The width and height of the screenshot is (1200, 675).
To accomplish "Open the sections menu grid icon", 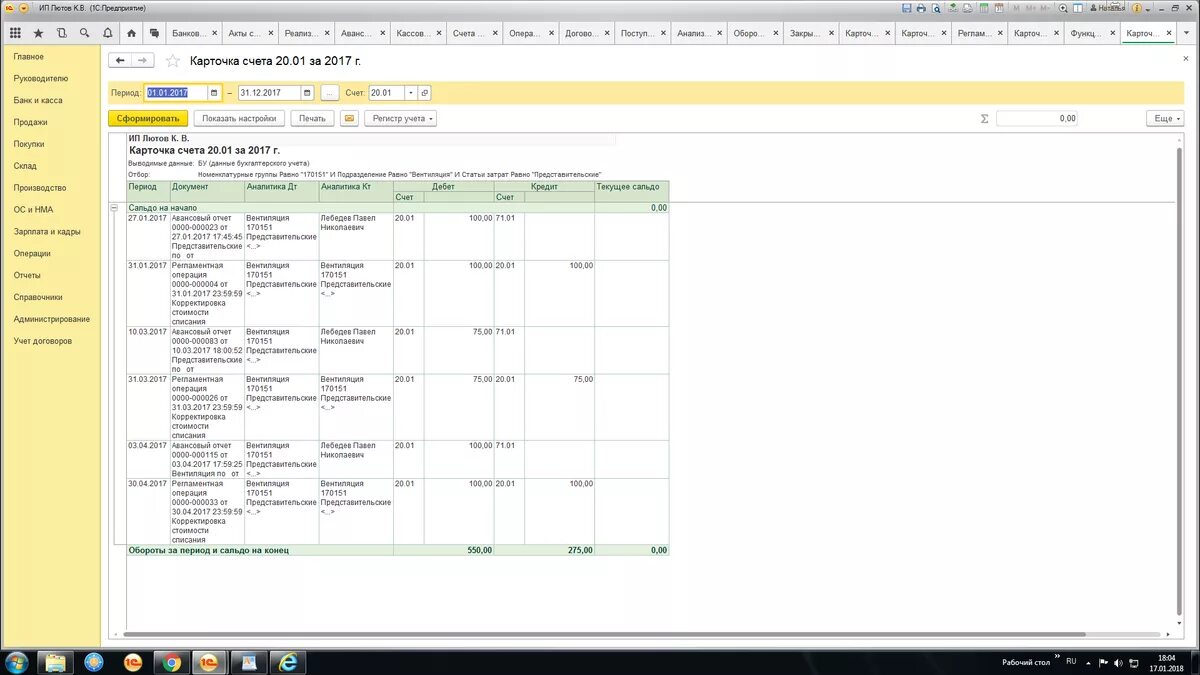I will (x=15, y=33).
